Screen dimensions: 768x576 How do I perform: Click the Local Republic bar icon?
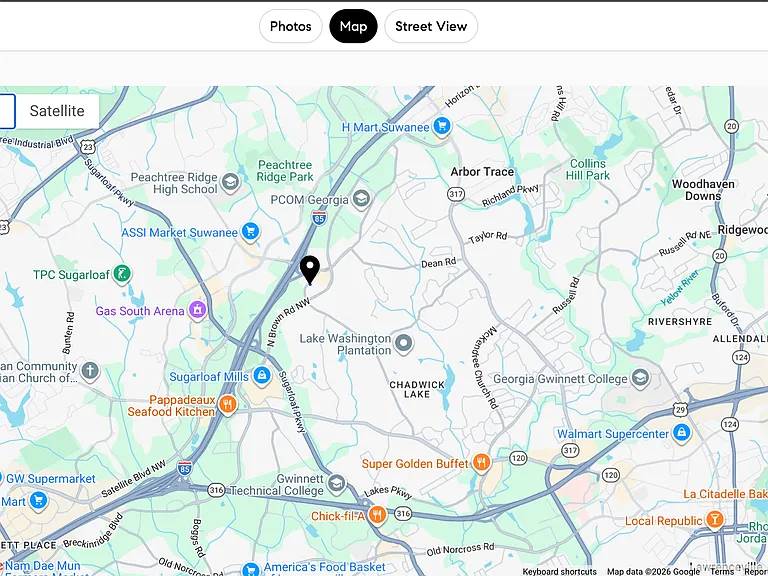(715, 520)
